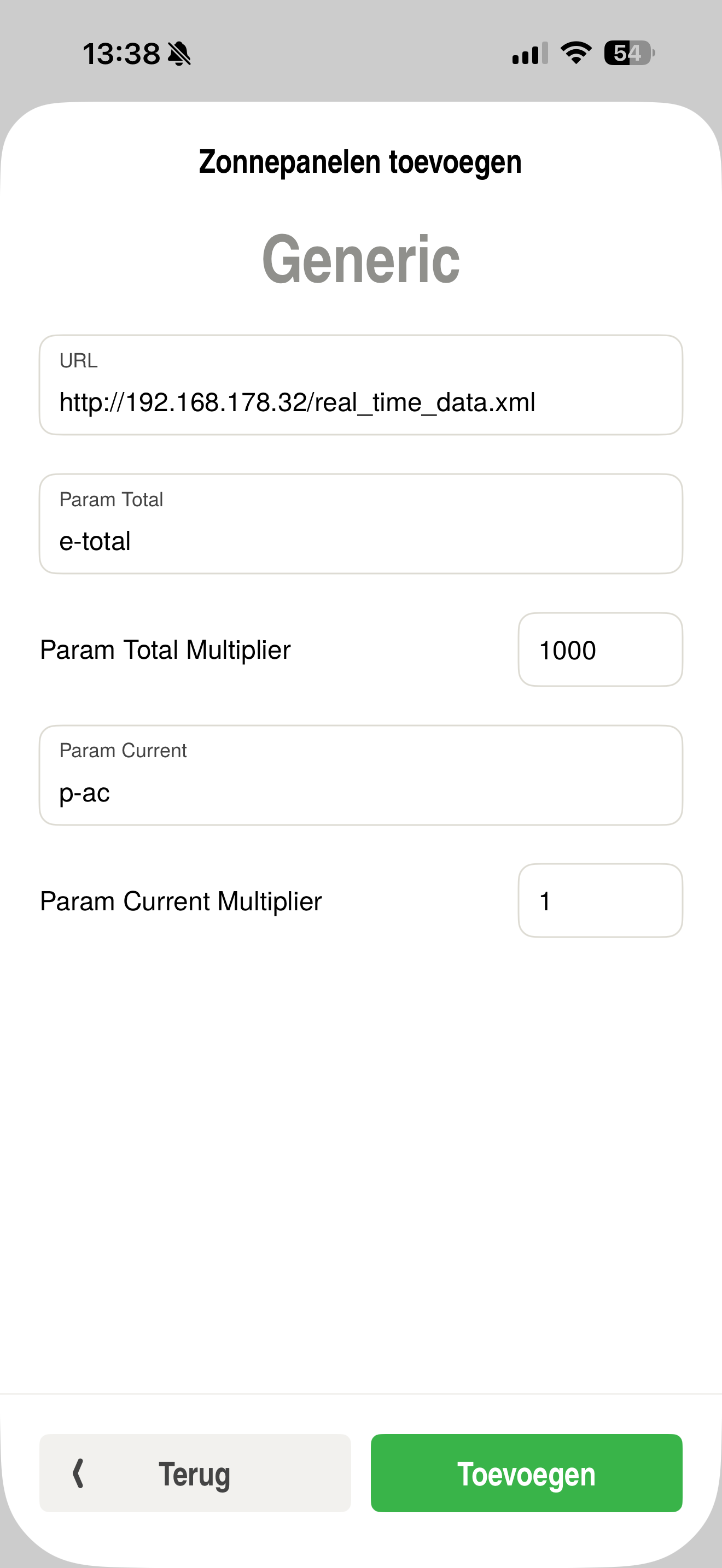Click the Param Current field containing p-ac
722x1568 pixels.
360,792
